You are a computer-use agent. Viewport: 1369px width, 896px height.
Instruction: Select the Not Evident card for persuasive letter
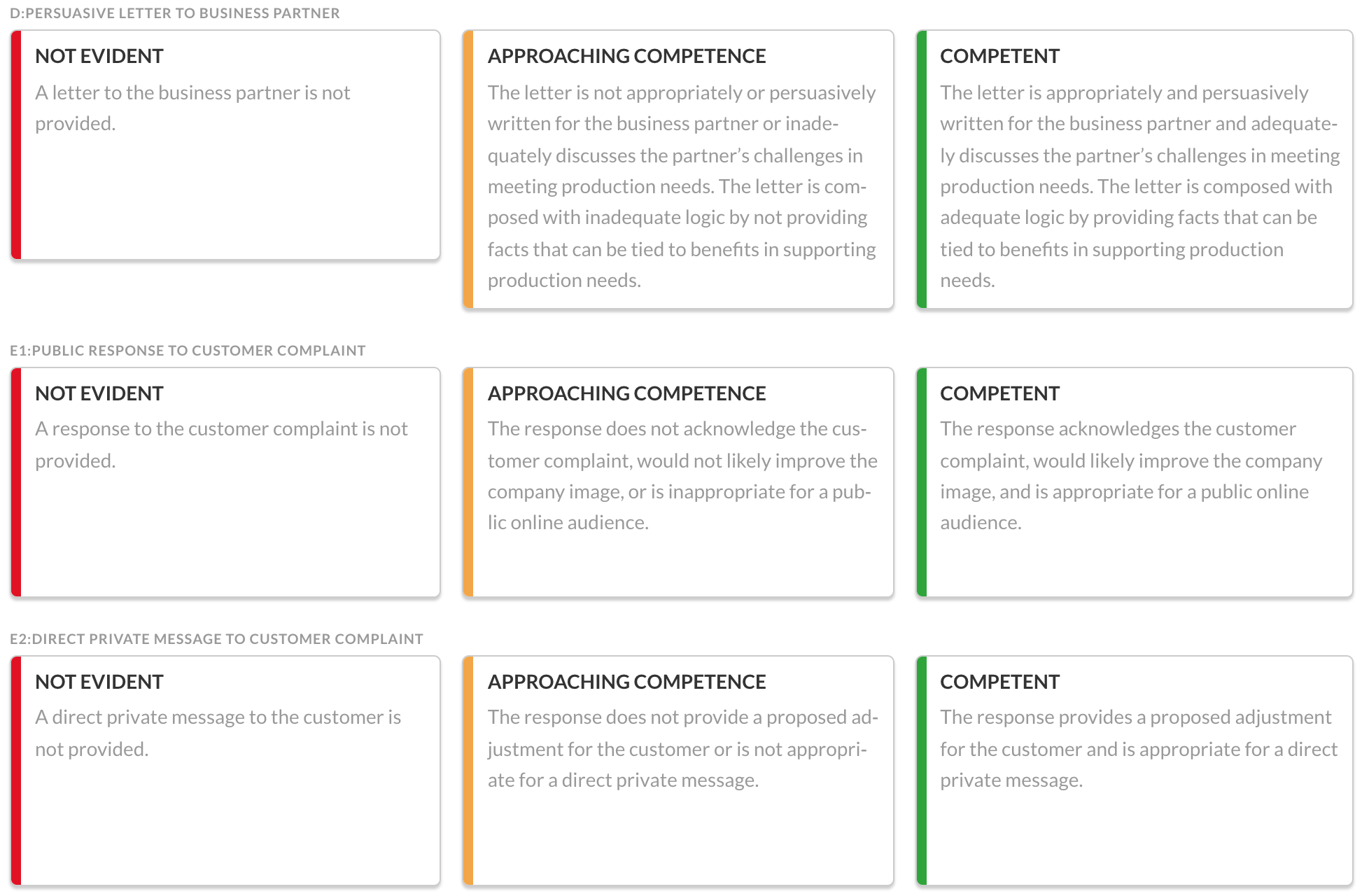point(225,145)
